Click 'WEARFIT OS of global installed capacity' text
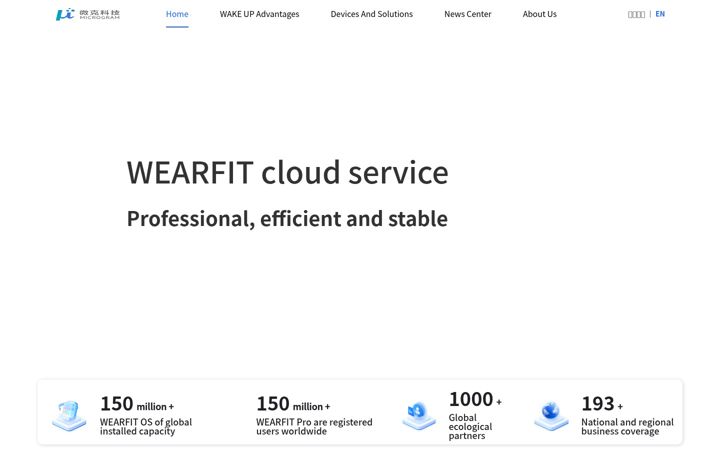720x450 pixels. (x=146, y=427)
